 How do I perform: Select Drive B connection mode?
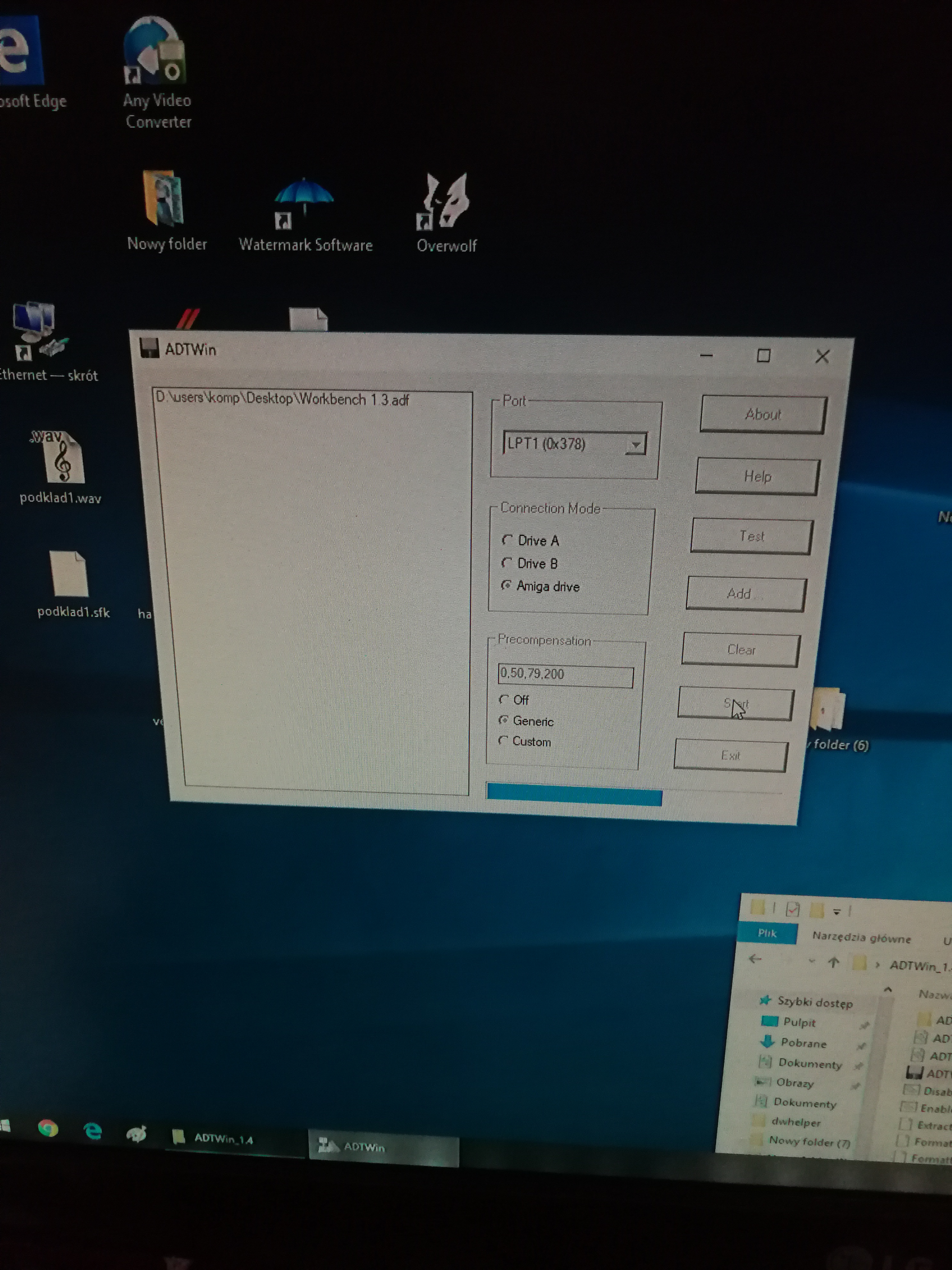[530, 563]
